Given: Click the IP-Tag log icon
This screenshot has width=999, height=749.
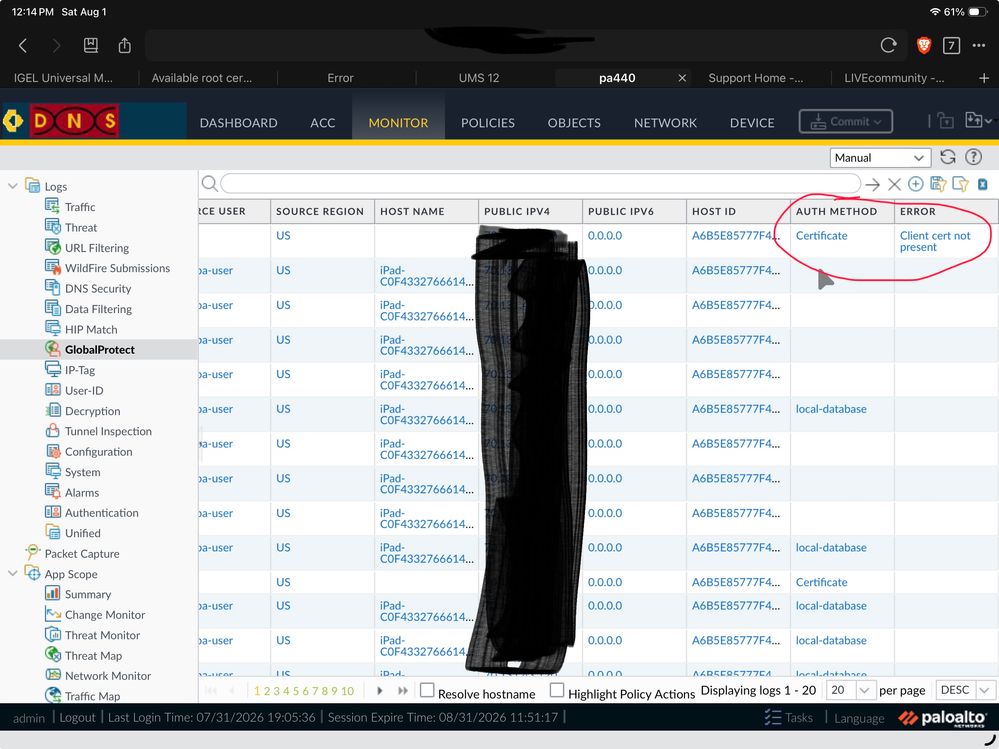Looking at the screenshot, I should (53, 369).
